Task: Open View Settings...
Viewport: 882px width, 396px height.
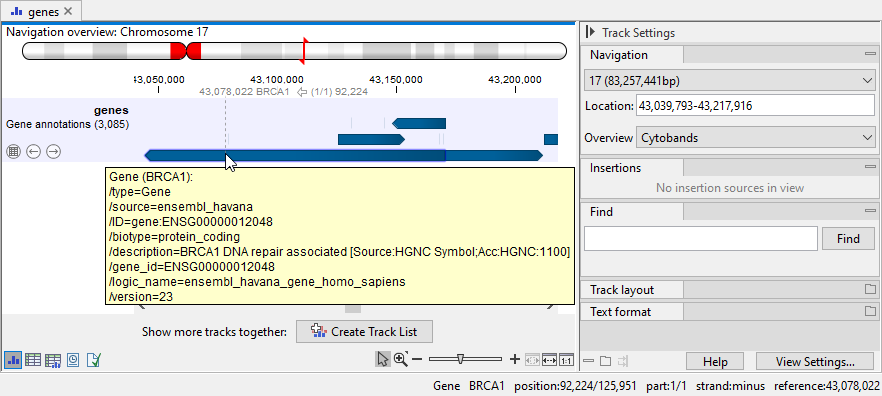Action: pos(814,362)
